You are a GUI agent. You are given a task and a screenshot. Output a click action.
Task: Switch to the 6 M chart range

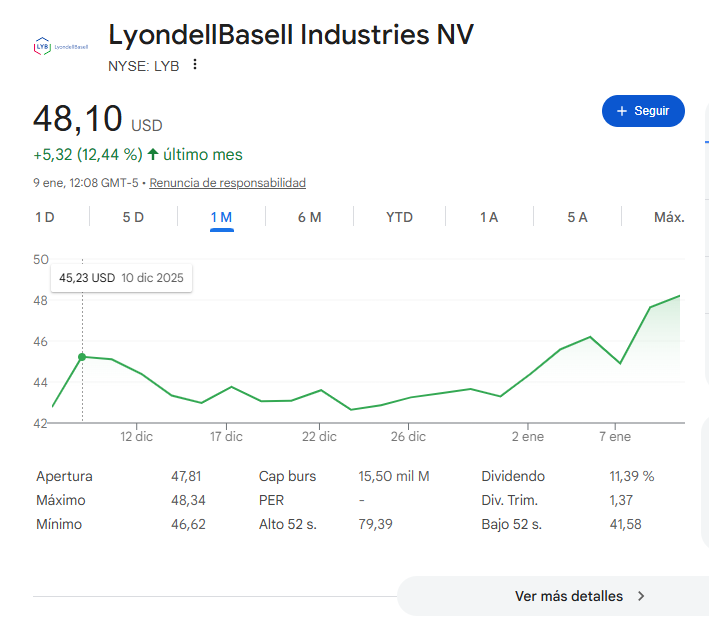click(309, 217)
